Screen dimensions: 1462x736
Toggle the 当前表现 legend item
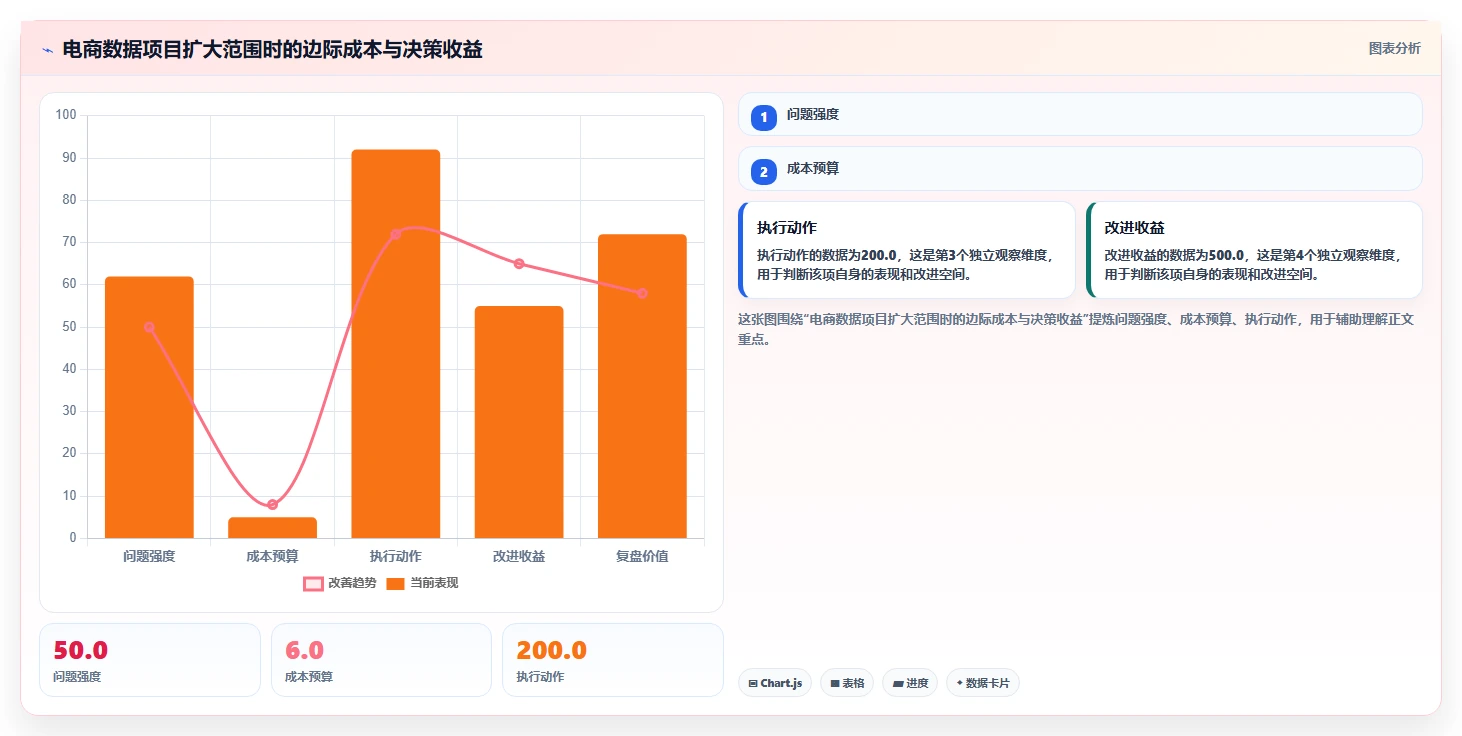point(422,583)
